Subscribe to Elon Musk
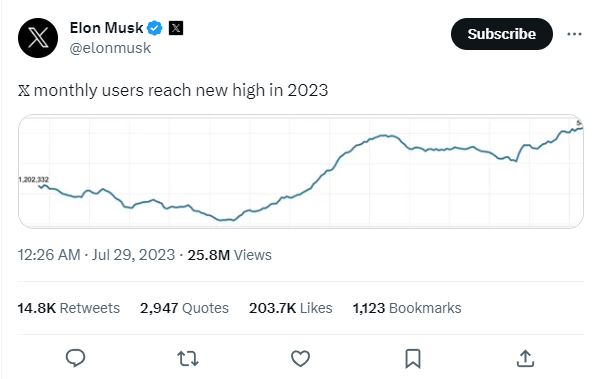The image size is (597, 379). pyautogui.click(x=501, y=34)
